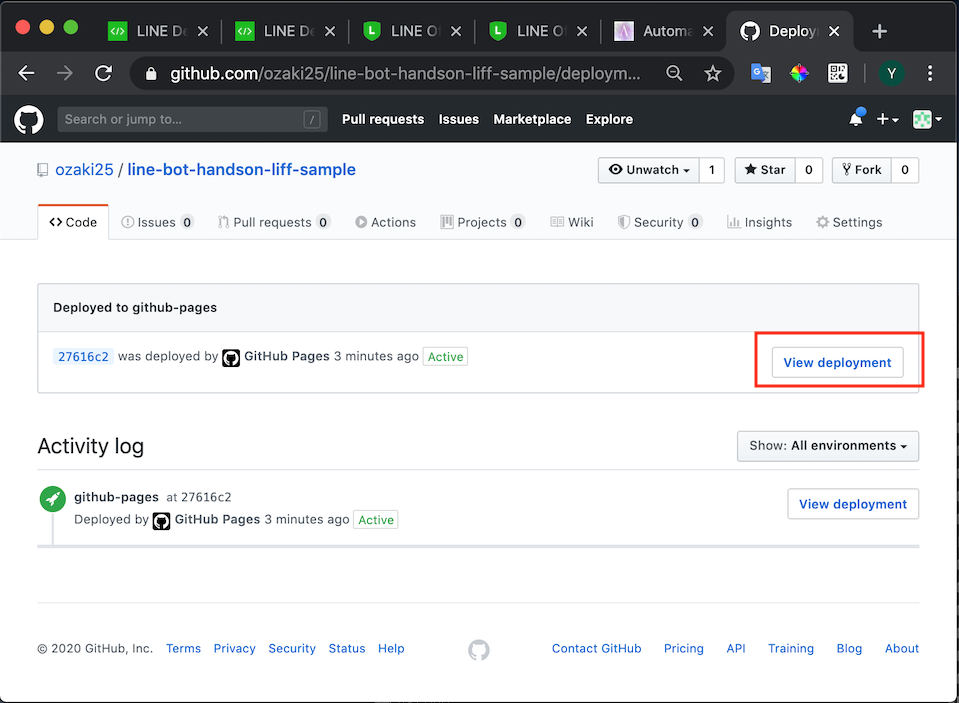
Task: Click the stargazers count 0
Action: (809, 170)
